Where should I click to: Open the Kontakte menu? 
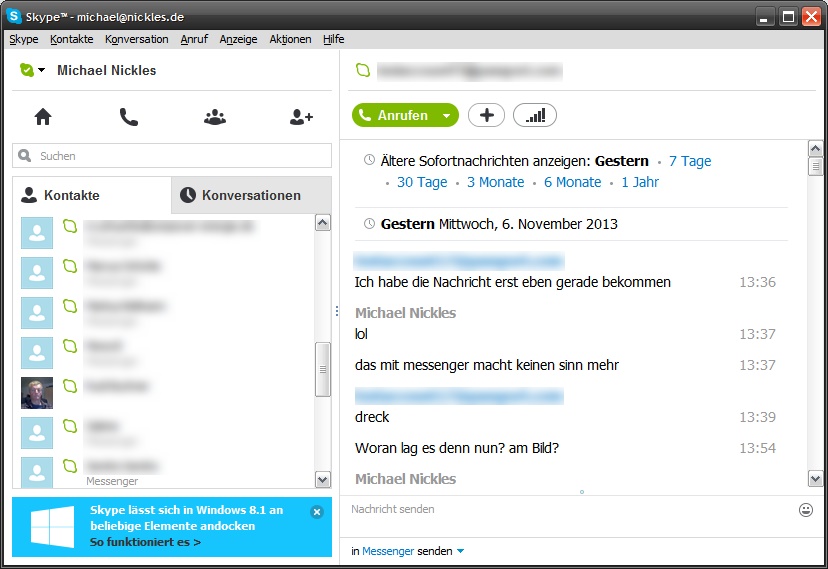pos(72,39)
